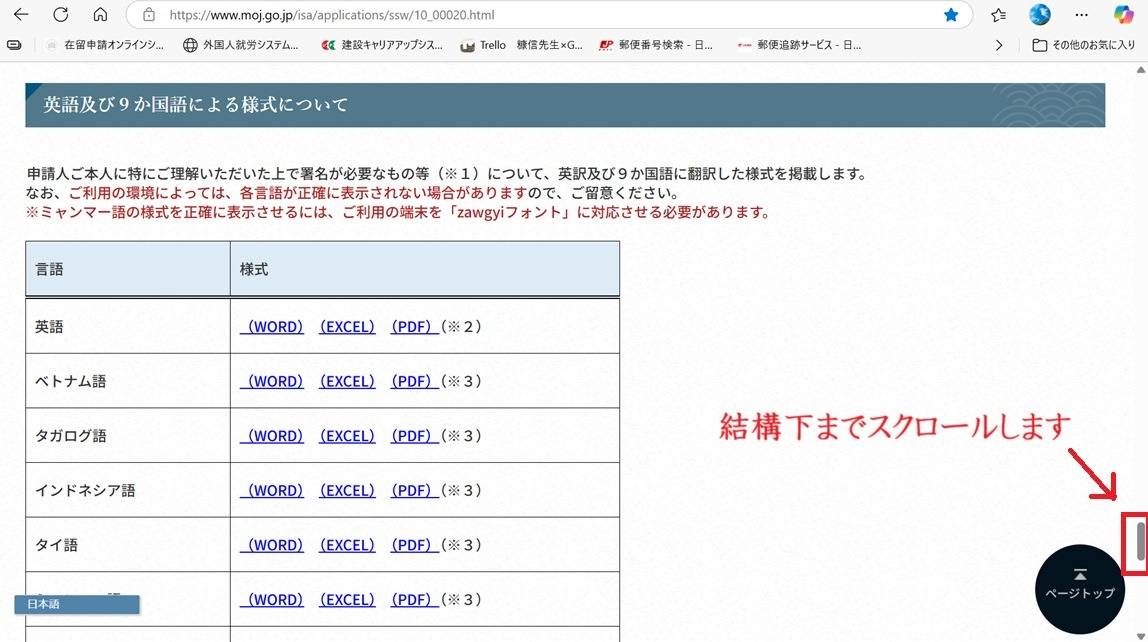Image resolution: width=1148 pixels, height=642 pixels.
Task: Download the English WORD form
Action: [x=274, y=327]
